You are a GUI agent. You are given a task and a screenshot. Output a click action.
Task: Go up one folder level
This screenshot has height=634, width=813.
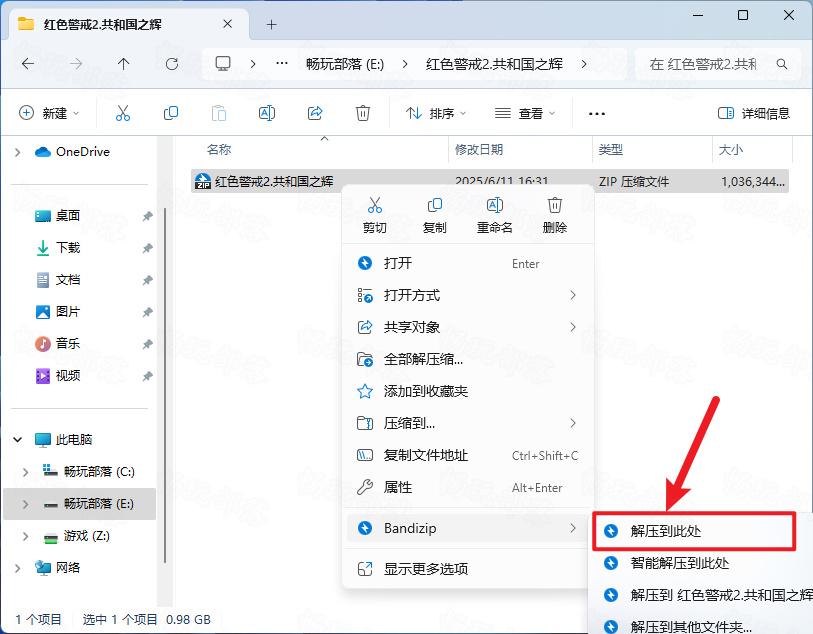pos(123,64)
